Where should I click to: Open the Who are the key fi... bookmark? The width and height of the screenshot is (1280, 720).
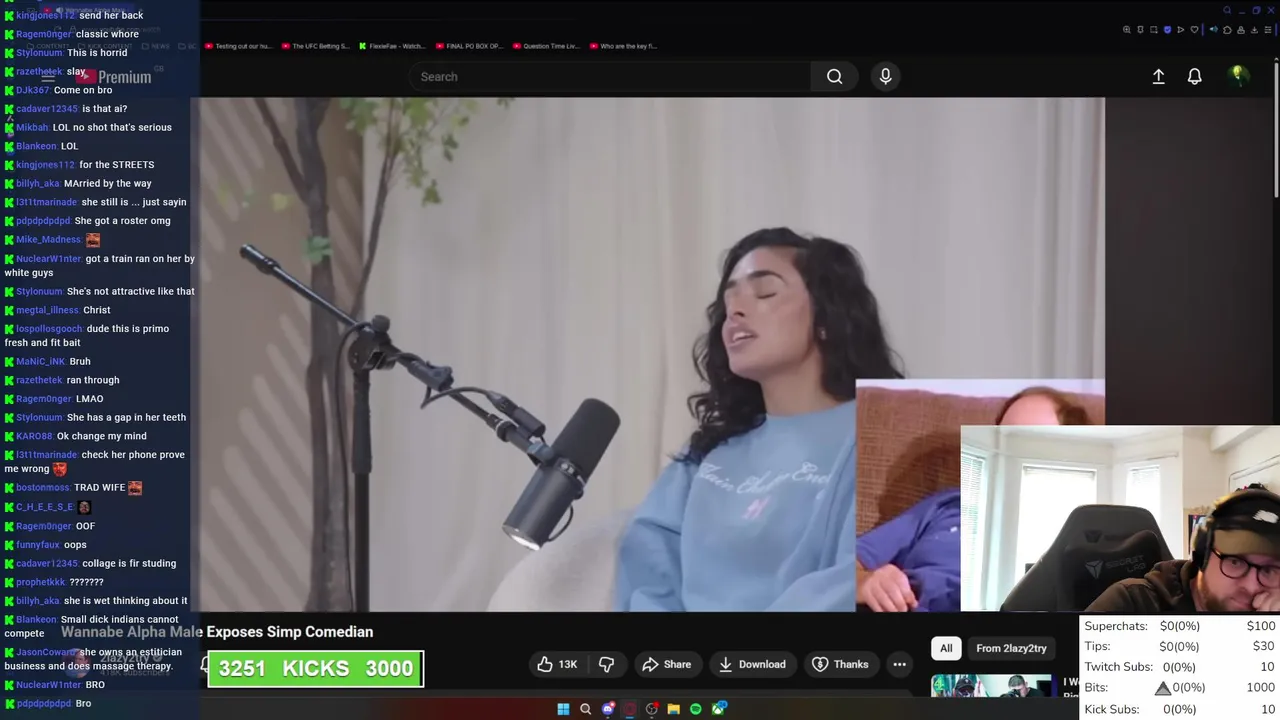pyautogui.click(x=623, y=46)
